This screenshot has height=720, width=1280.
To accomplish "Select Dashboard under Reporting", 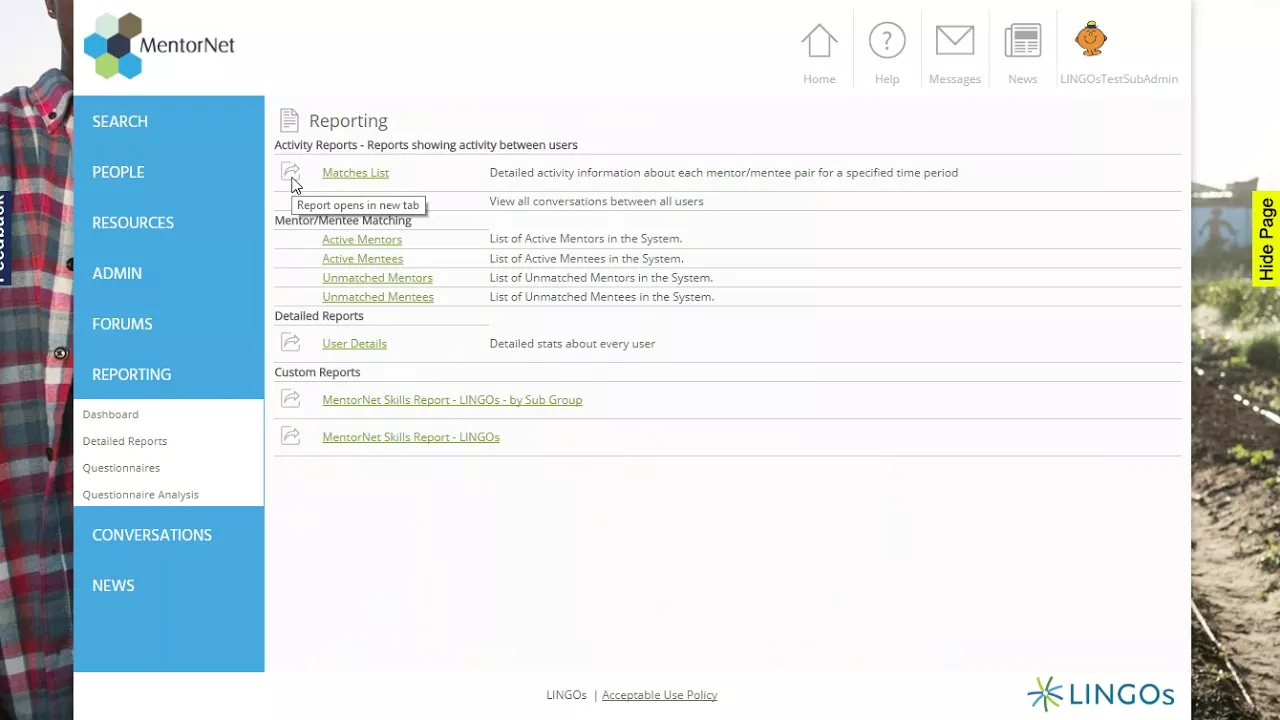I will pyautogui.click(x=110, y=414).
